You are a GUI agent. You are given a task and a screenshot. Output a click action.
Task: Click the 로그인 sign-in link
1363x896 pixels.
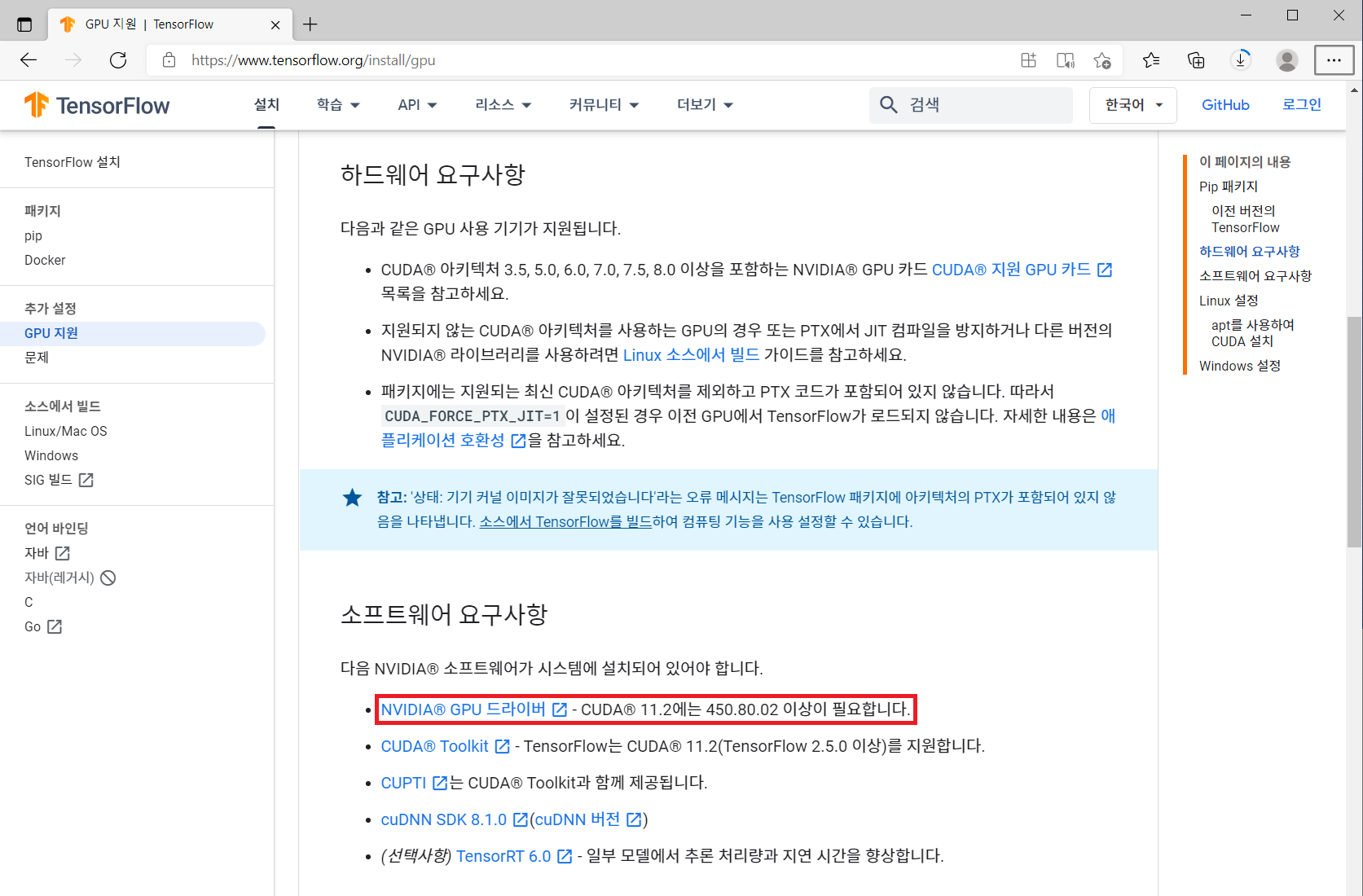point(1302,105)
